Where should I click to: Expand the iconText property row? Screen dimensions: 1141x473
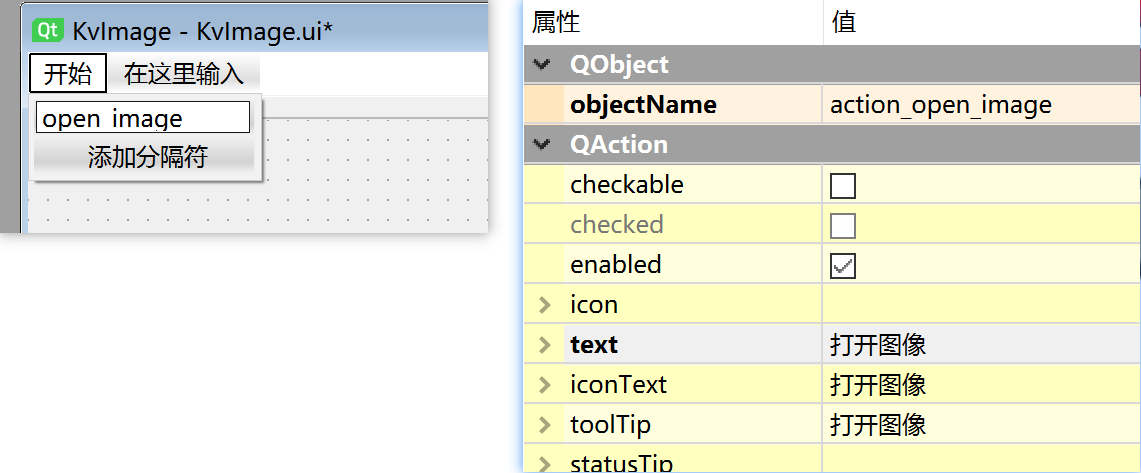coord(545,385)
